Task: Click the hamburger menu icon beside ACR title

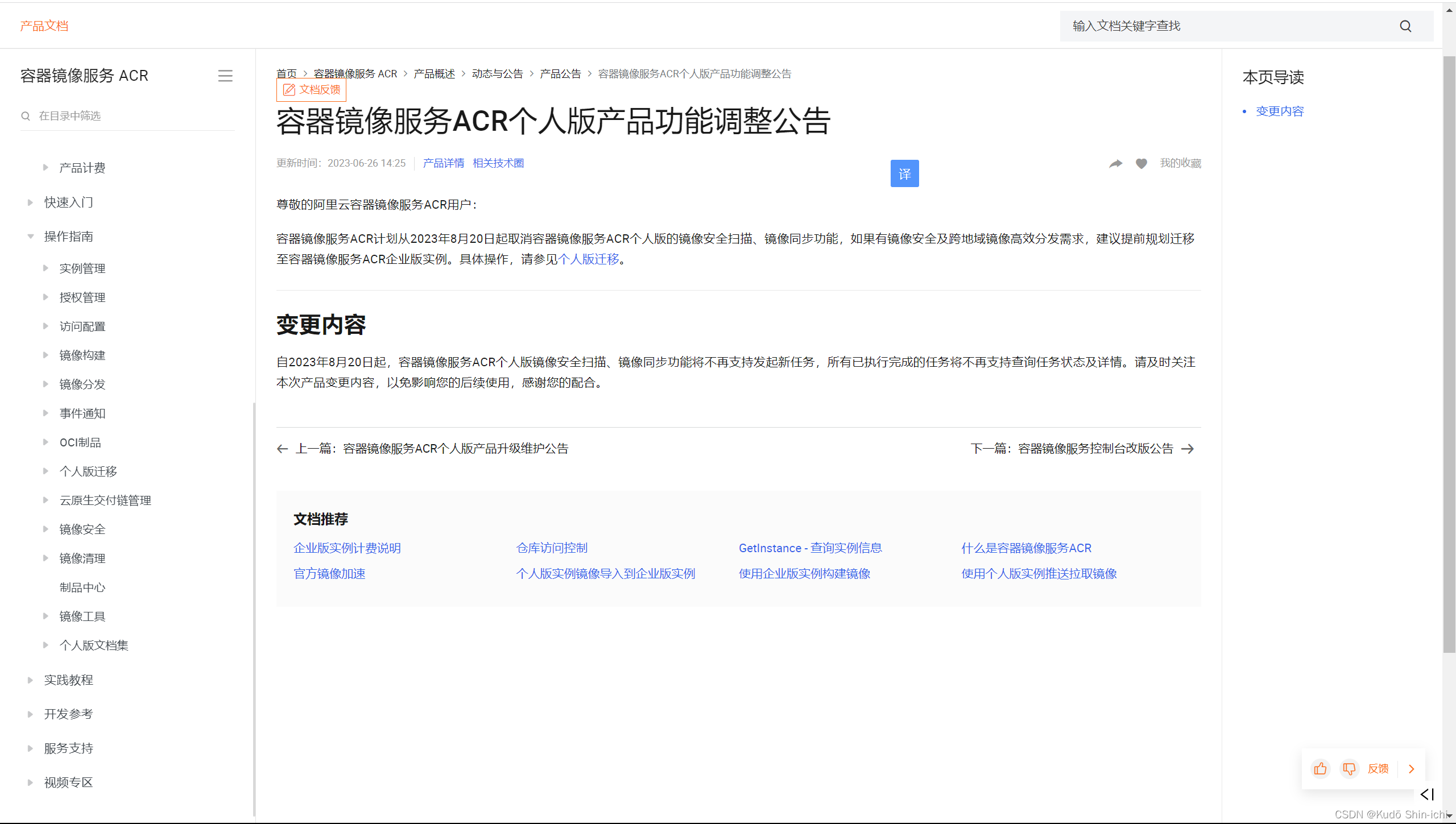Action: [225, 76]
